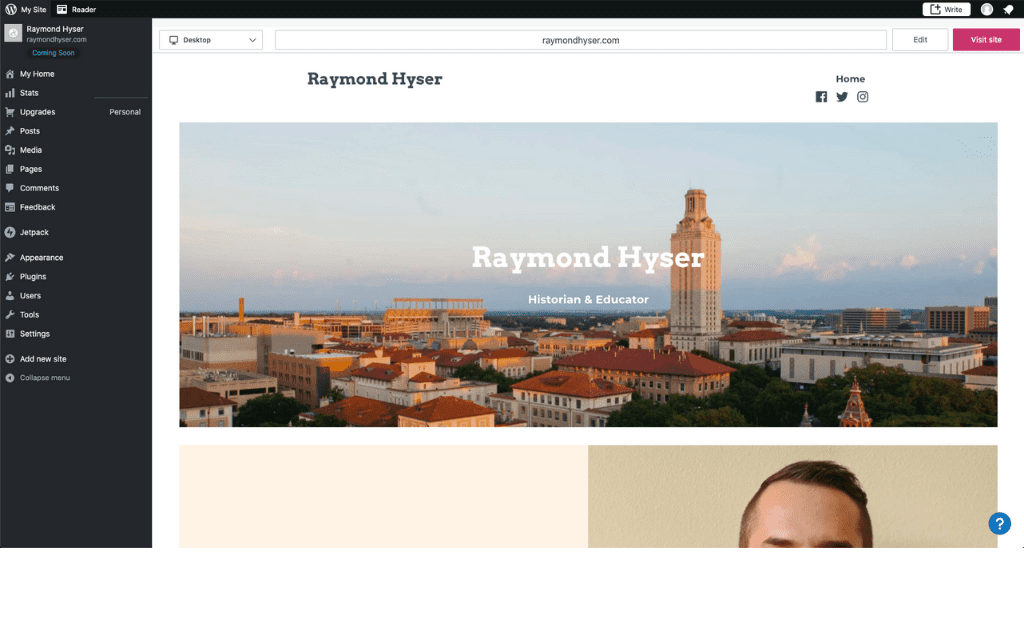The width and height of the screenshot is (1024, 640).
Task: Click the pink Visit site button
Action: click(985, 40)
